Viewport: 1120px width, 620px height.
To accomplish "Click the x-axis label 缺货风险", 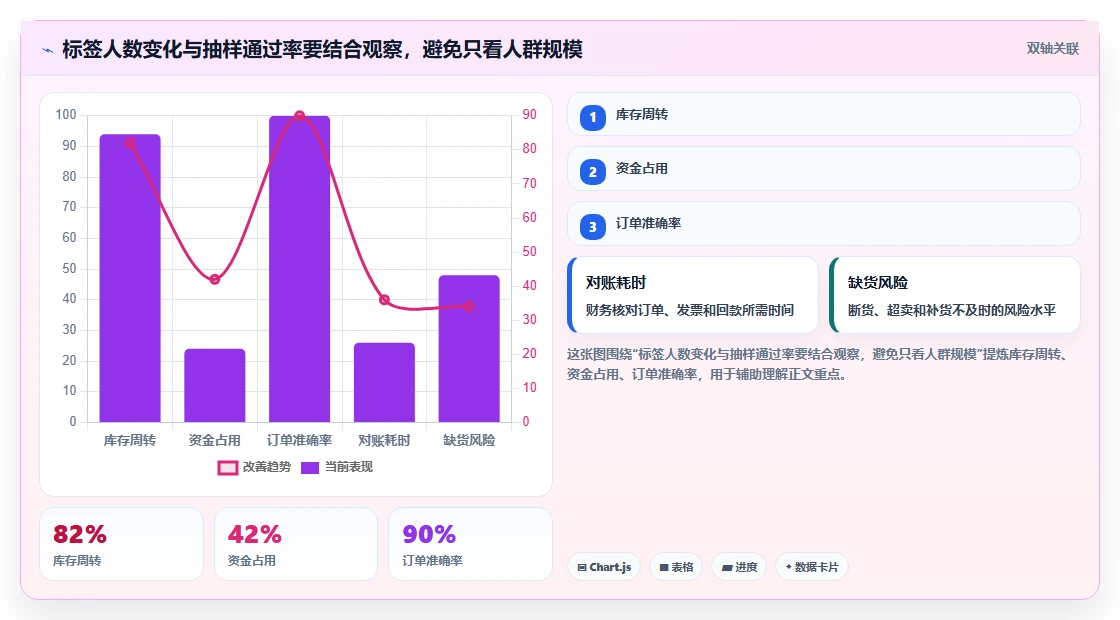I will click(x=469, y=441).
